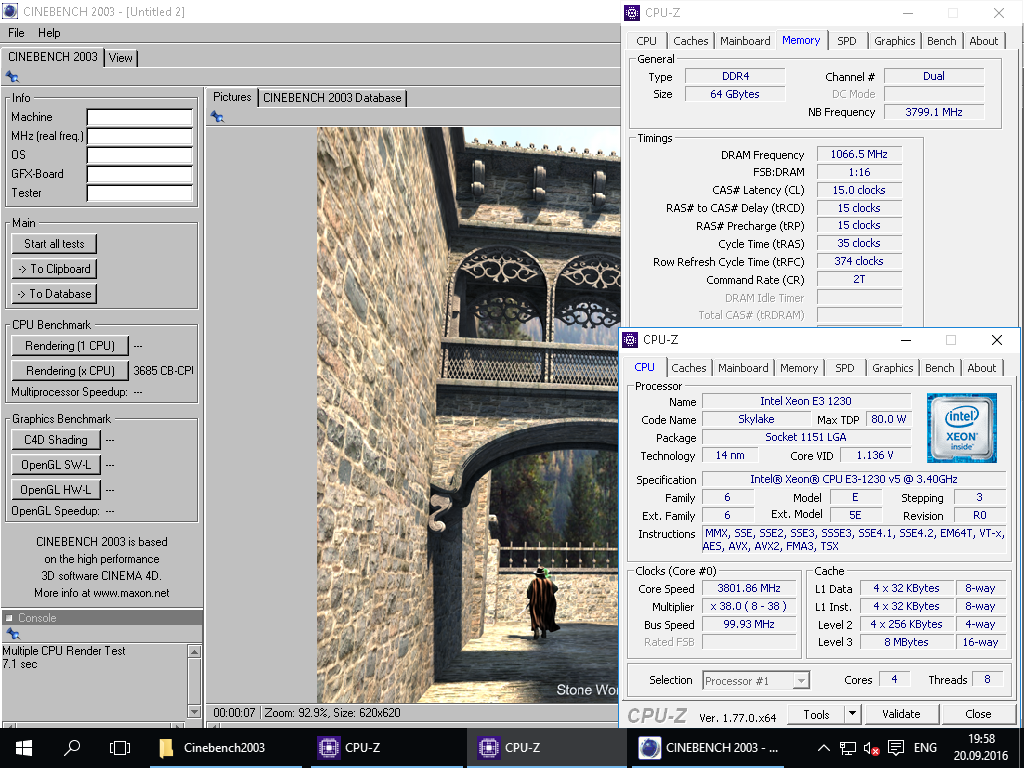The image size is (1024, 768).
Task: Click the MHz (real freq.) input field
Action: click(140, 136)
